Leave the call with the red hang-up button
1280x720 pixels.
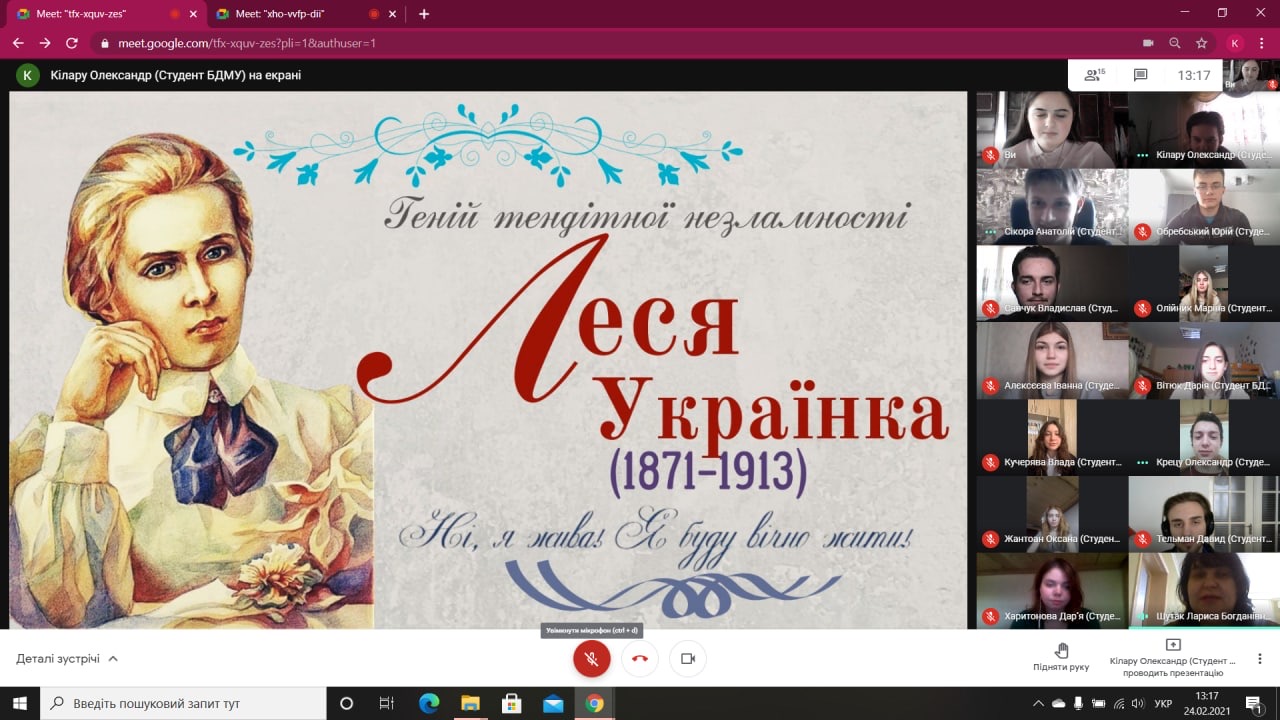[640, 659]
